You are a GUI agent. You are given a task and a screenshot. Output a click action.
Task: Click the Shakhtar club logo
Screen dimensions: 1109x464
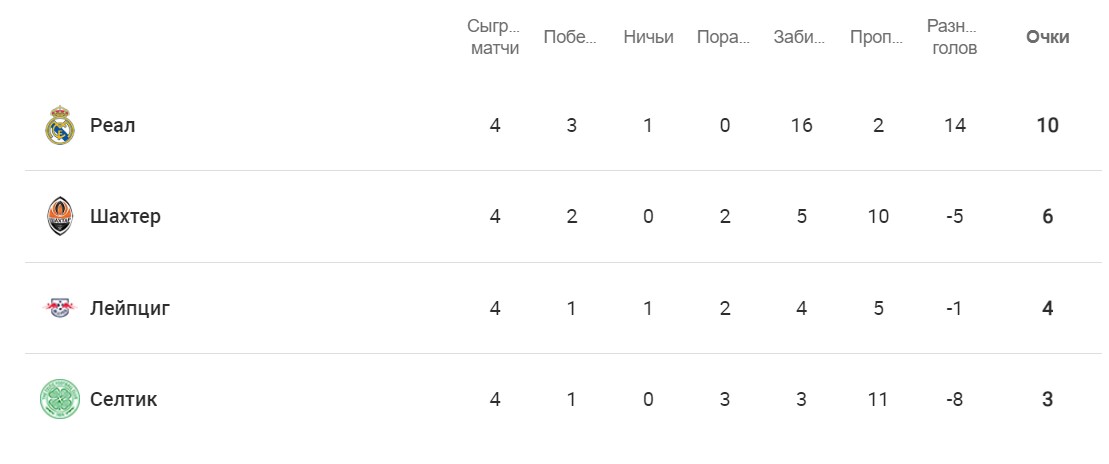point(60,216)
